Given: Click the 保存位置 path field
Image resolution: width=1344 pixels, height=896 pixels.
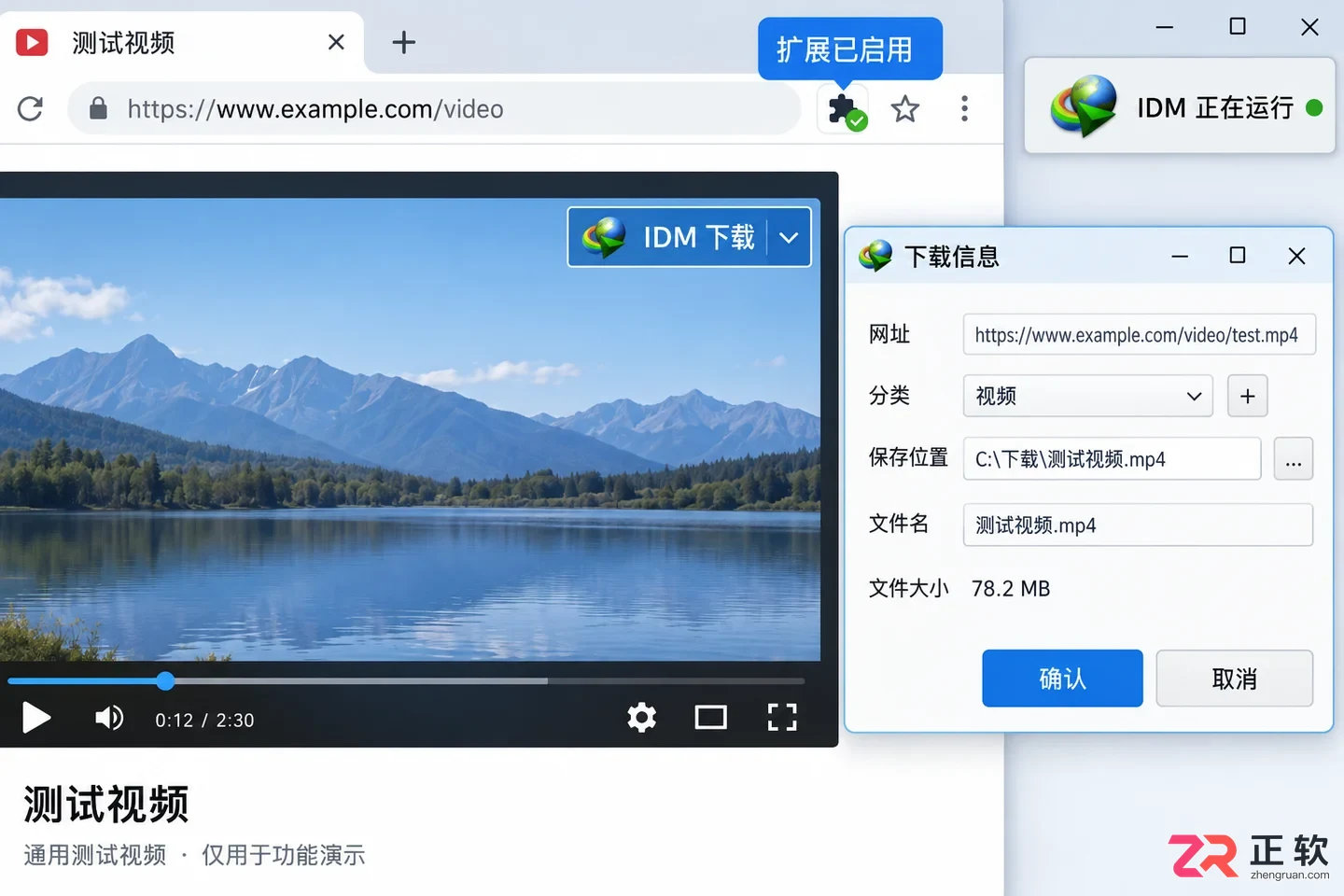Looking at the screenshot, I should tap(1112, 459).
